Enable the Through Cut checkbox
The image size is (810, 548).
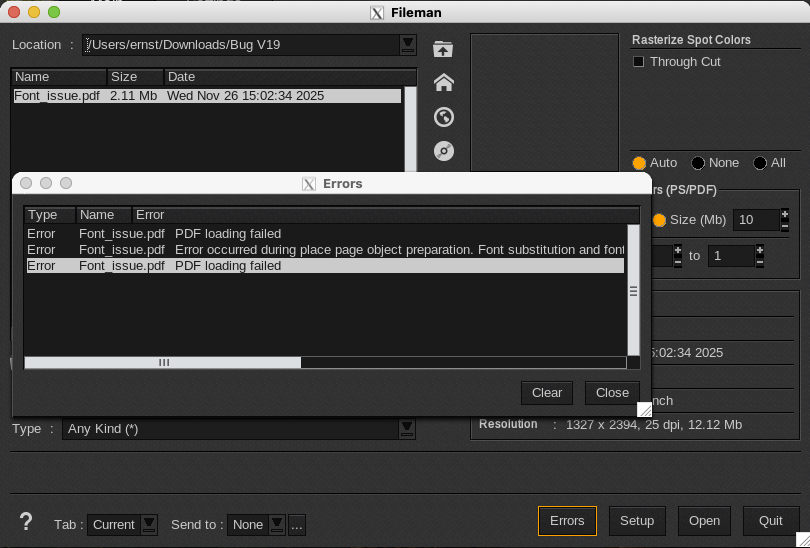pyautogui.click(x=639, y=62)
